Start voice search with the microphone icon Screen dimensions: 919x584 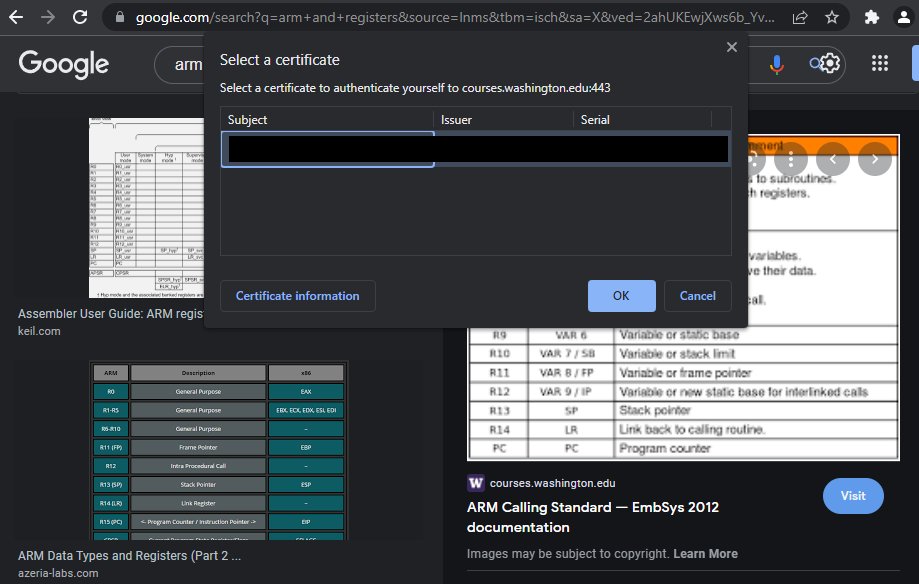(777, 64)
